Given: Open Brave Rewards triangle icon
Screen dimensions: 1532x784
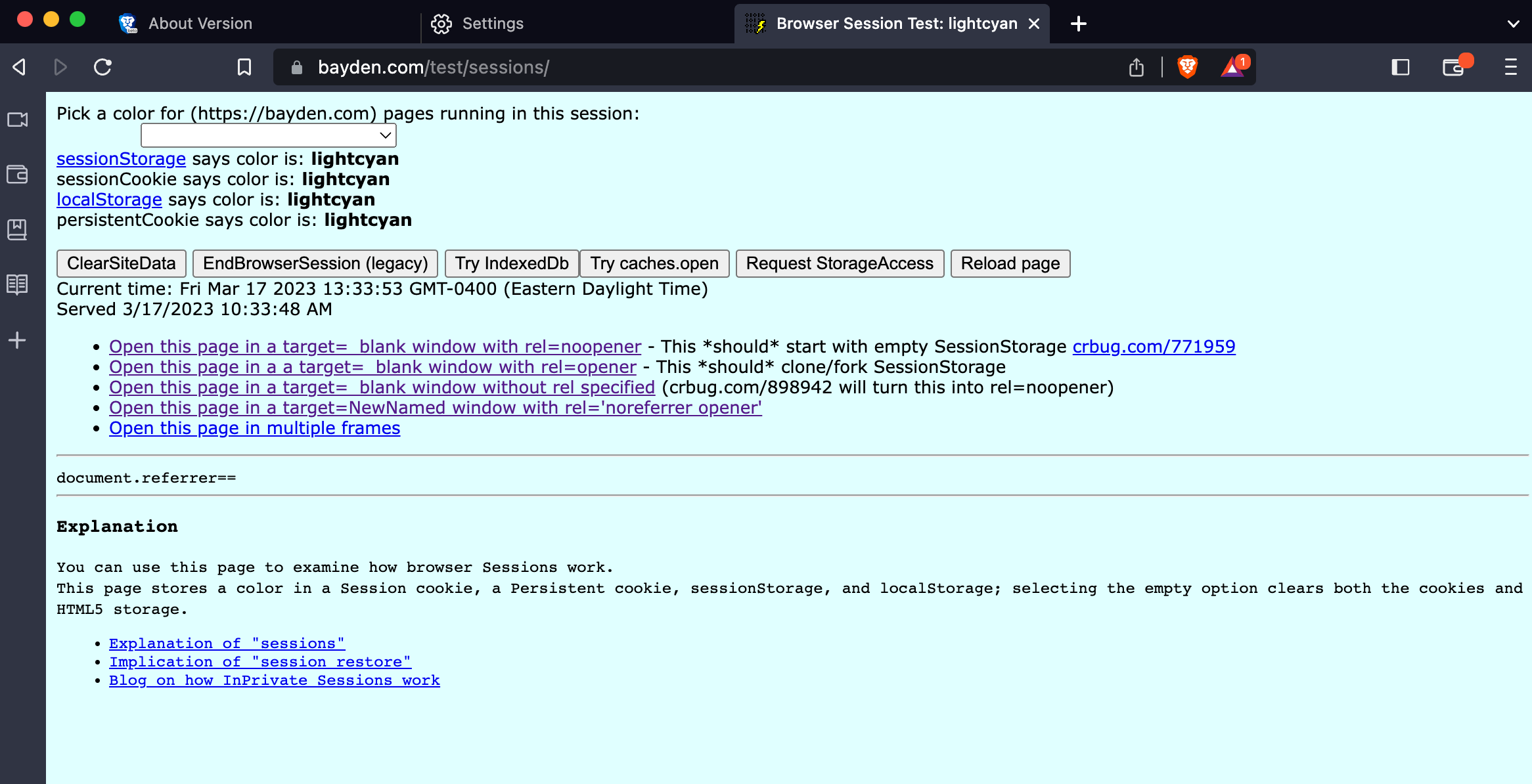Looking at the screenshot, I should pos(1233,67).
